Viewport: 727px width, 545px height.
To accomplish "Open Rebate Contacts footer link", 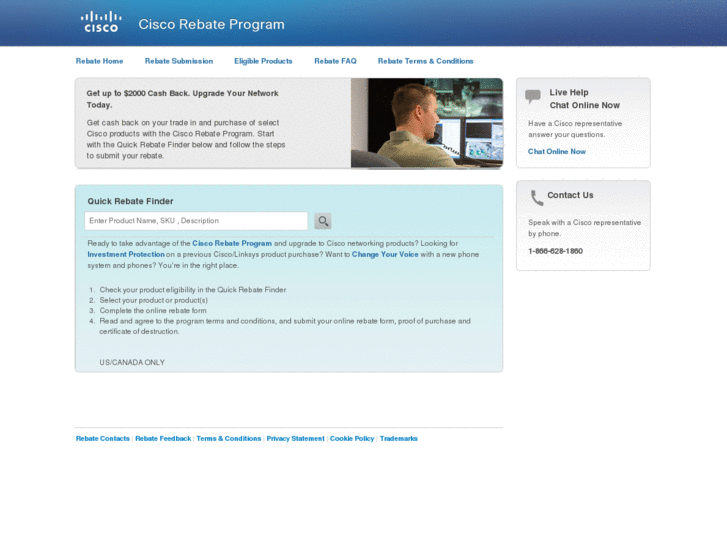I will (x=102, y=439).
